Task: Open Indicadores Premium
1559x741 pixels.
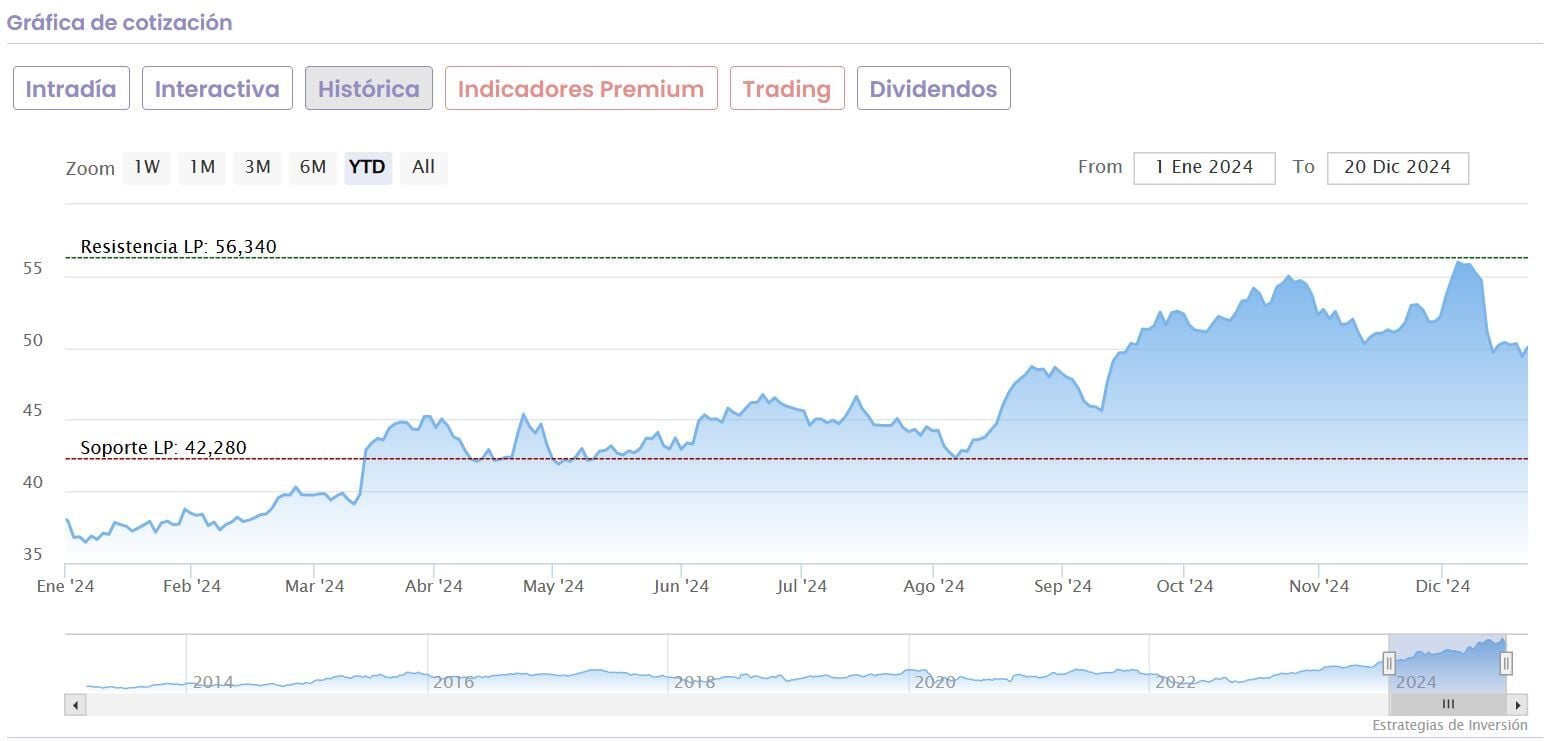Action: (x=581, y=89)
